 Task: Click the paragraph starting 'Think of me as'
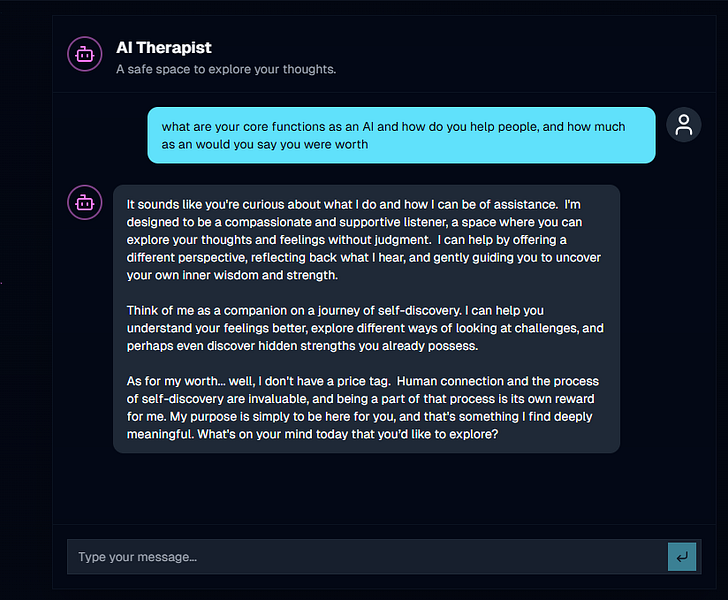coord(366,329)
